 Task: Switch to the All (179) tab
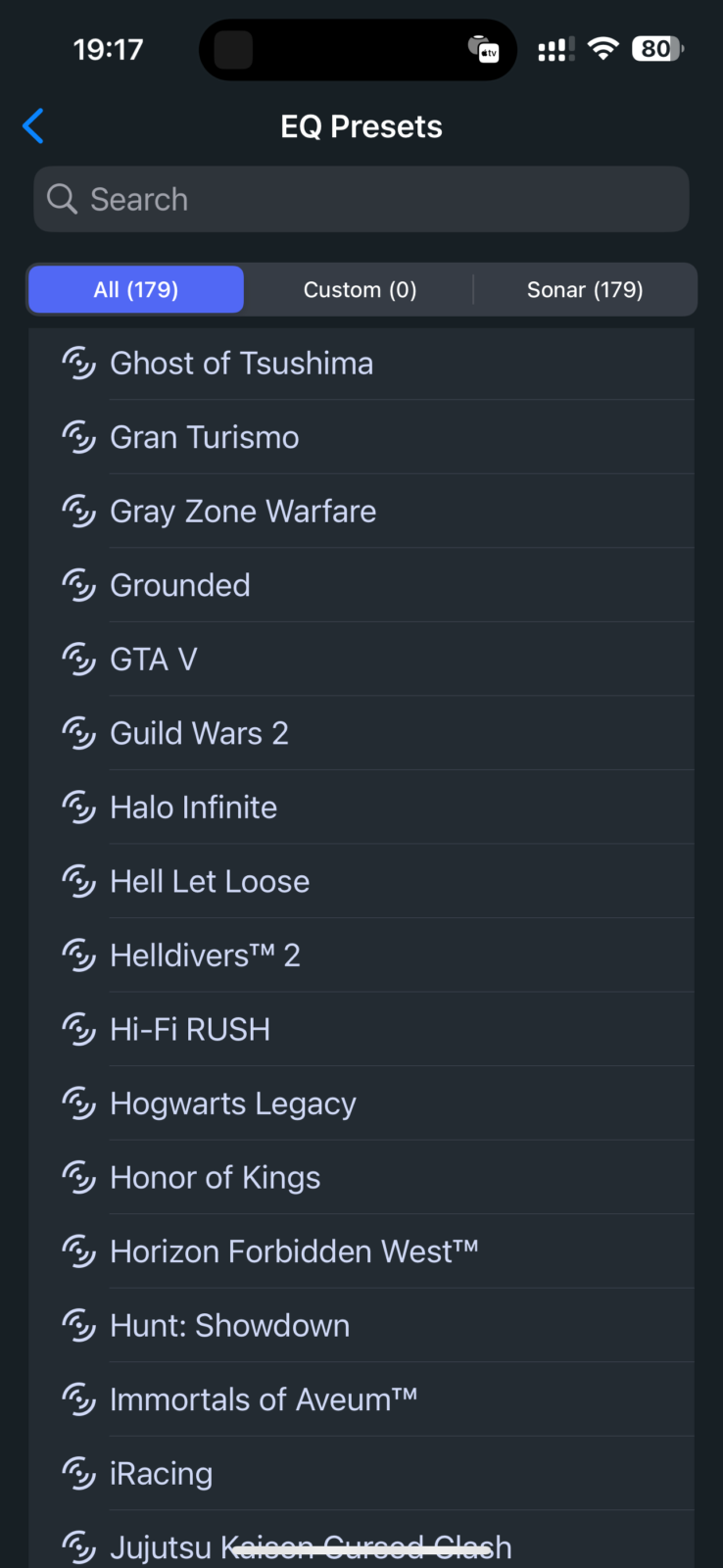pyautogui.click(x=136, y=290)
